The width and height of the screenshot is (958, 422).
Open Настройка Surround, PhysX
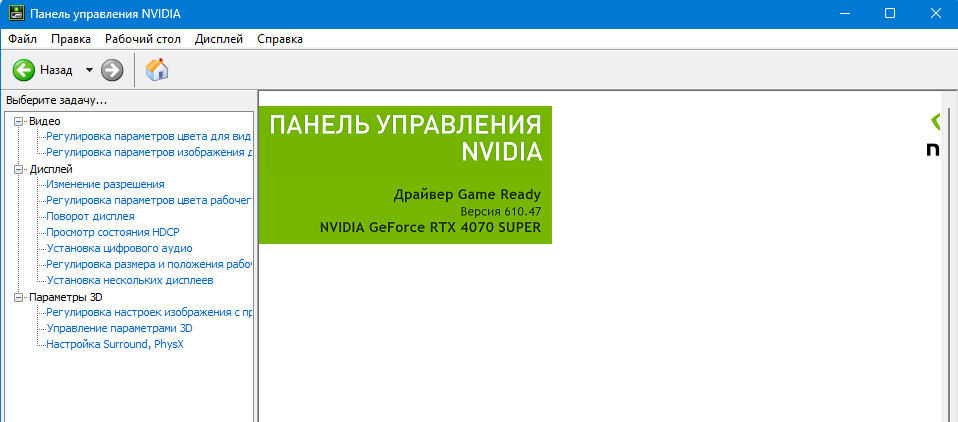point(115,344)
